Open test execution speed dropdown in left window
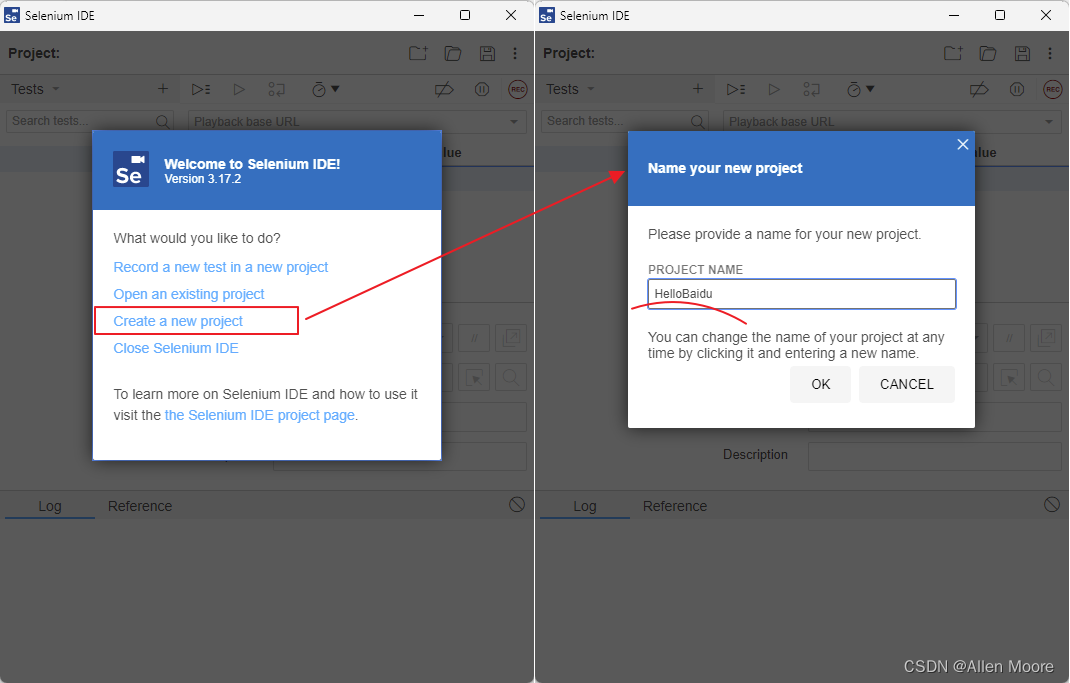1070x683 pixels. [x=326, y=89]
